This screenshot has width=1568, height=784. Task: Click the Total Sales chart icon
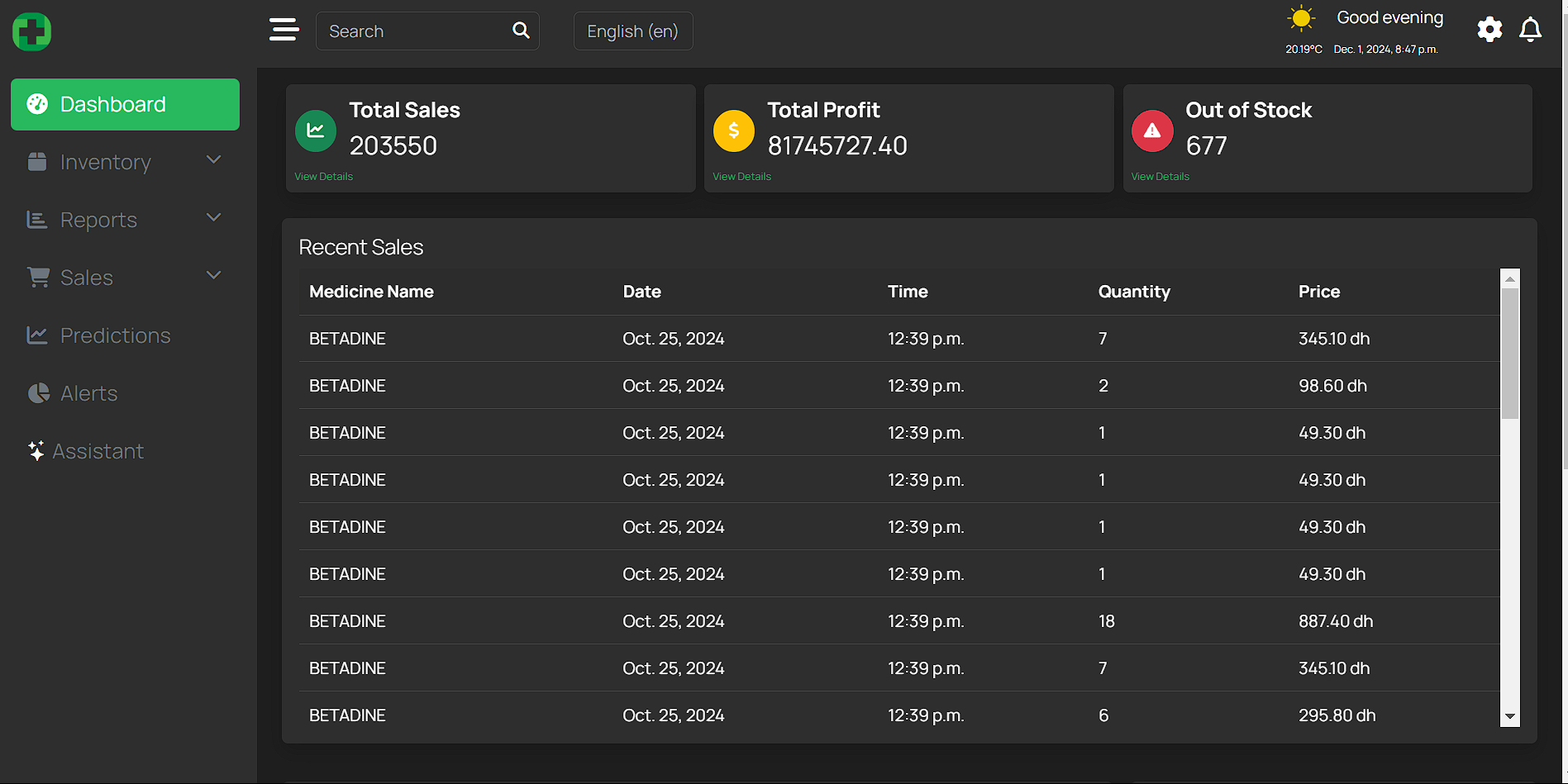click(x=316, y=131)
